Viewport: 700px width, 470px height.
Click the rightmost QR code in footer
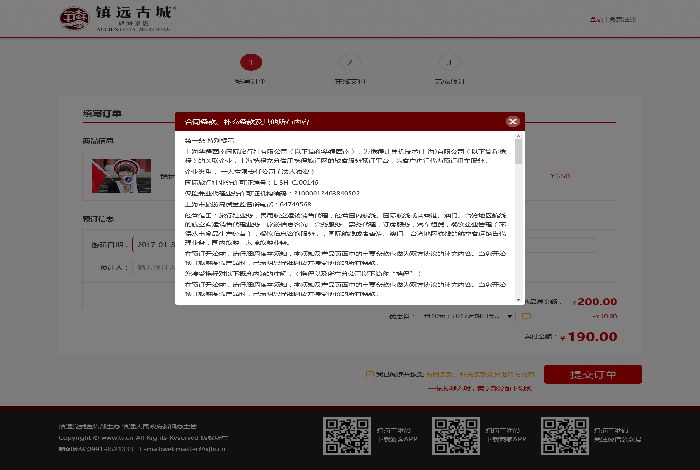pyautogui.click(x=565, y=437)
